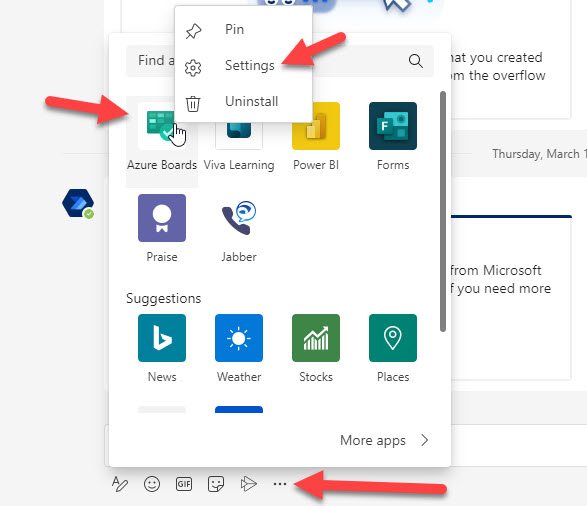Click the apps flyout vertical scrollbar
The width and height of the screenshot is (587, 506).
443,211
